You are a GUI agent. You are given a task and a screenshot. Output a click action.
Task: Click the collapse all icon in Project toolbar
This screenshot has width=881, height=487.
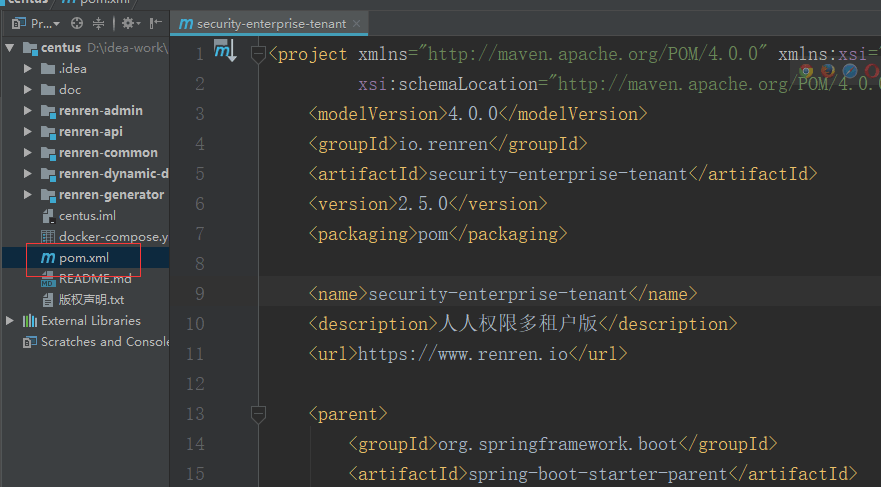98,24
